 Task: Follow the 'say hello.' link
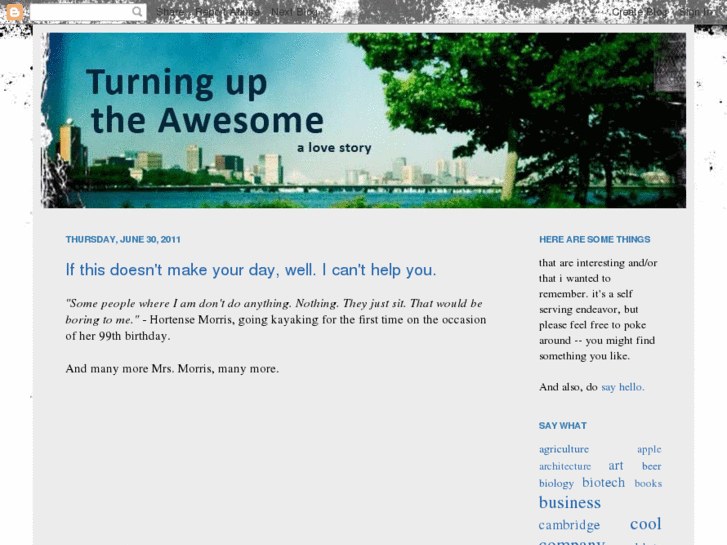coord(623,387)
